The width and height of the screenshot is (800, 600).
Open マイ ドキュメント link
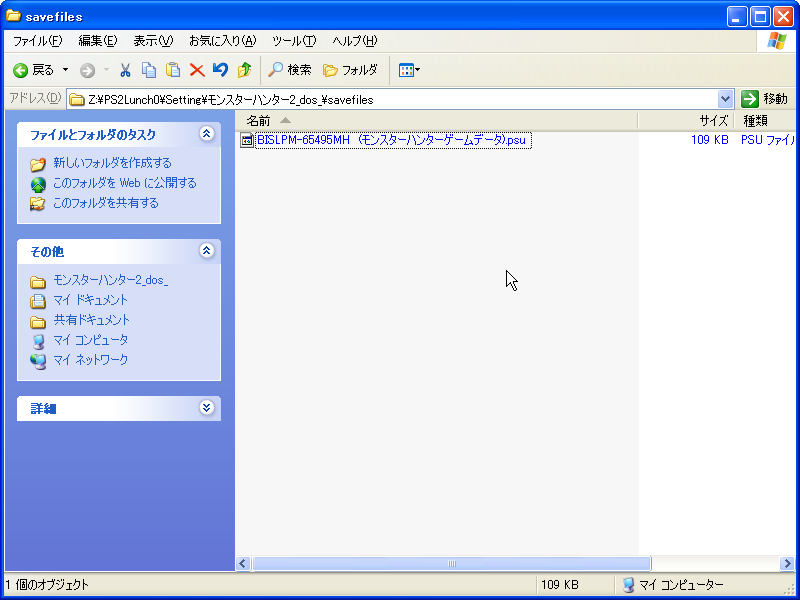point(90,300)
